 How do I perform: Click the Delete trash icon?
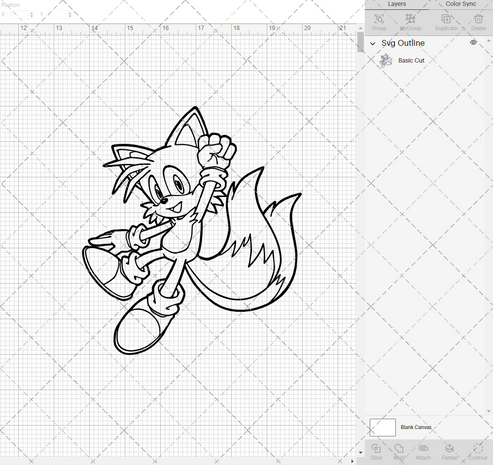click(478, 18)
